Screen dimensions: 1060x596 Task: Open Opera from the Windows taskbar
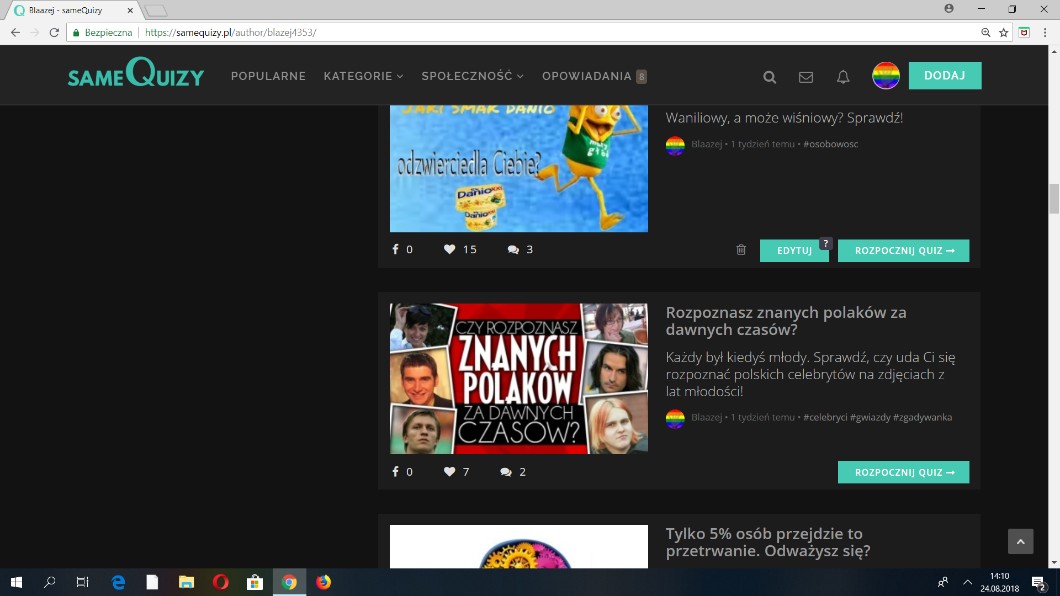pyautogui.click(x=220, y=582)
